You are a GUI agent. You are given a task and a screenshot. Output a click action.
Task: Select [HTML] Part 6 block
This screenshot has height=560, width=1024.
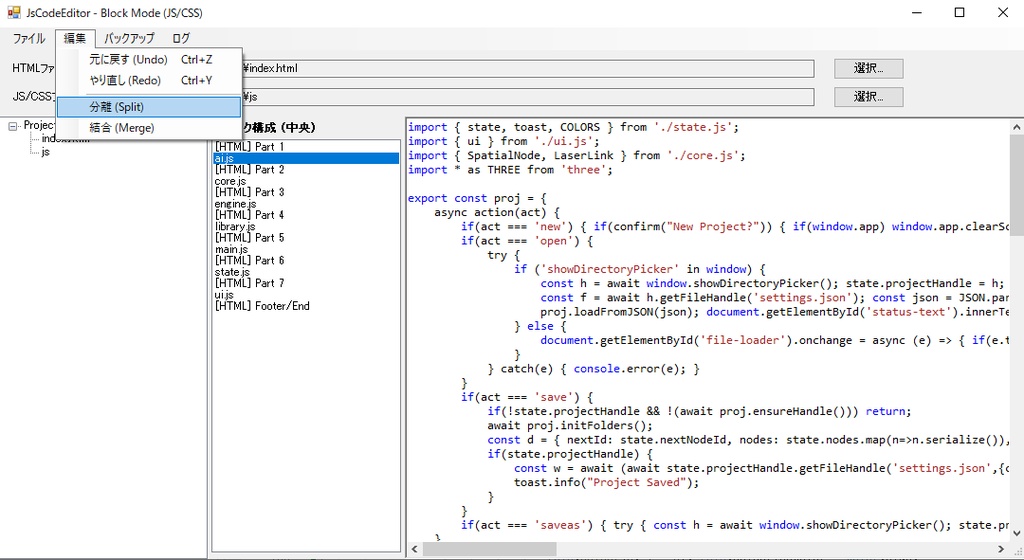pyautogui.click(x=306, y=260)
